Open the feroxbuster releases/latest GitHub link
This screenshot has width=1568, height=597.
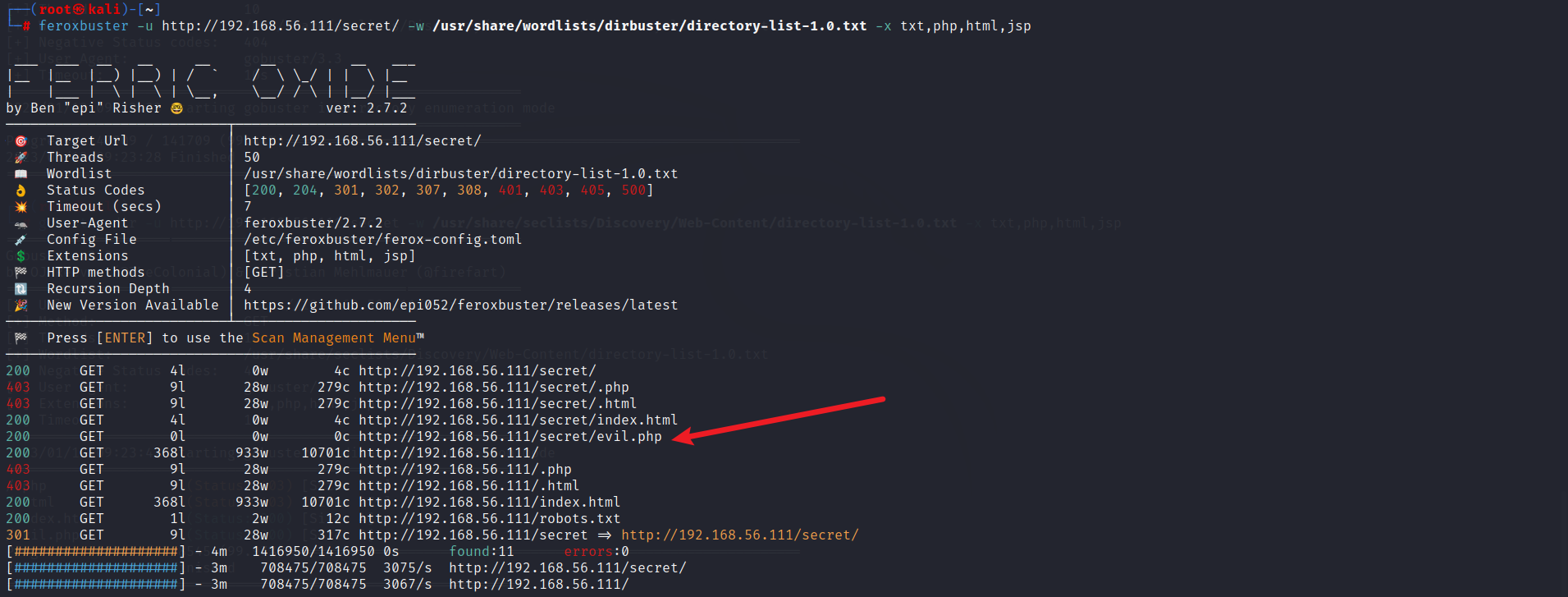click(x=461, y=305)
